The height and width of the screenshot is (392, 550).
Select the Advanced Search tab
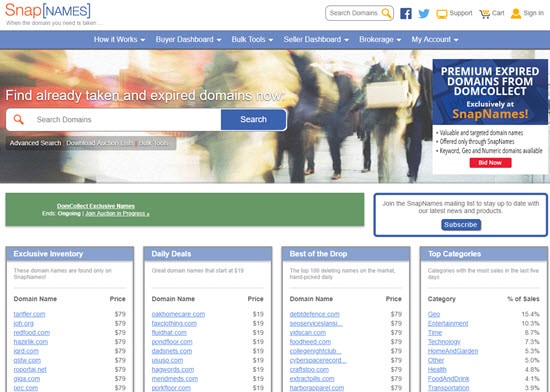click(x=35, y=143)
